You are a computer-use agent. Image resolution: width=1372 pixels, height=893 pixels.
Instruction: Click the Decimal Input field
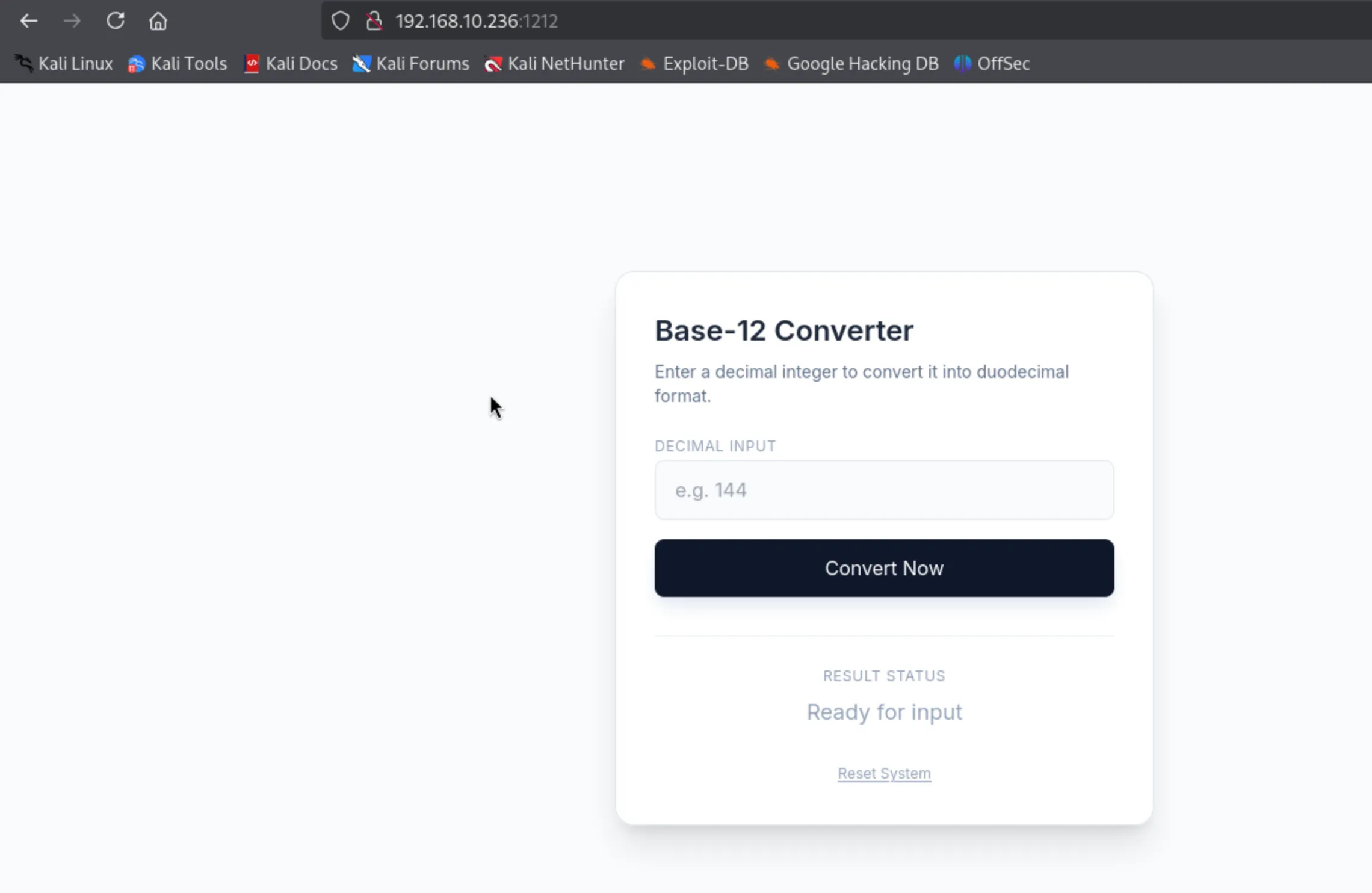[x=884, y=490]
